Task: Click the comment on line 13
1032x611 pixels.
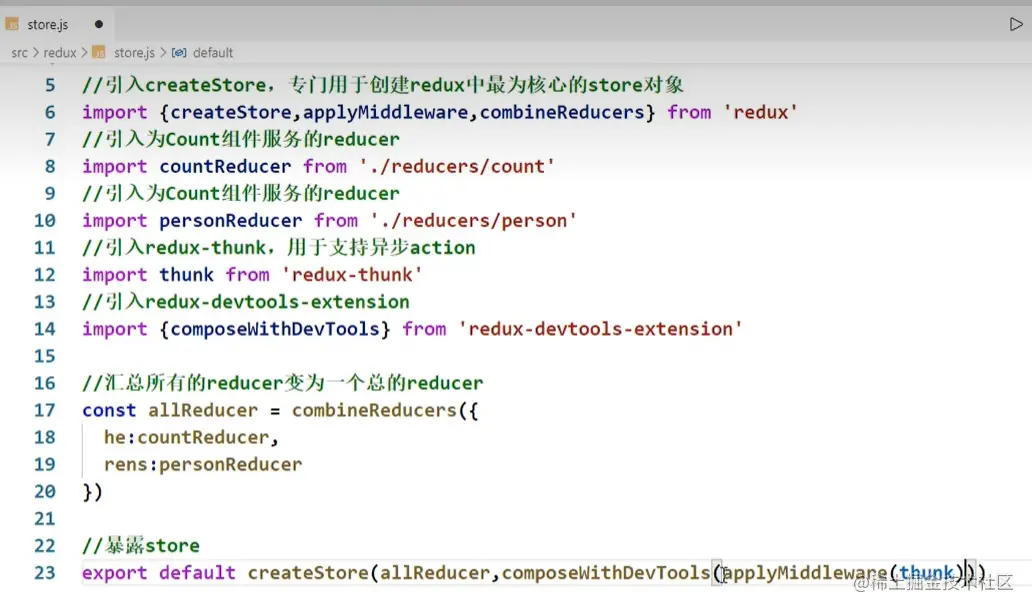Action: point(245,302)
